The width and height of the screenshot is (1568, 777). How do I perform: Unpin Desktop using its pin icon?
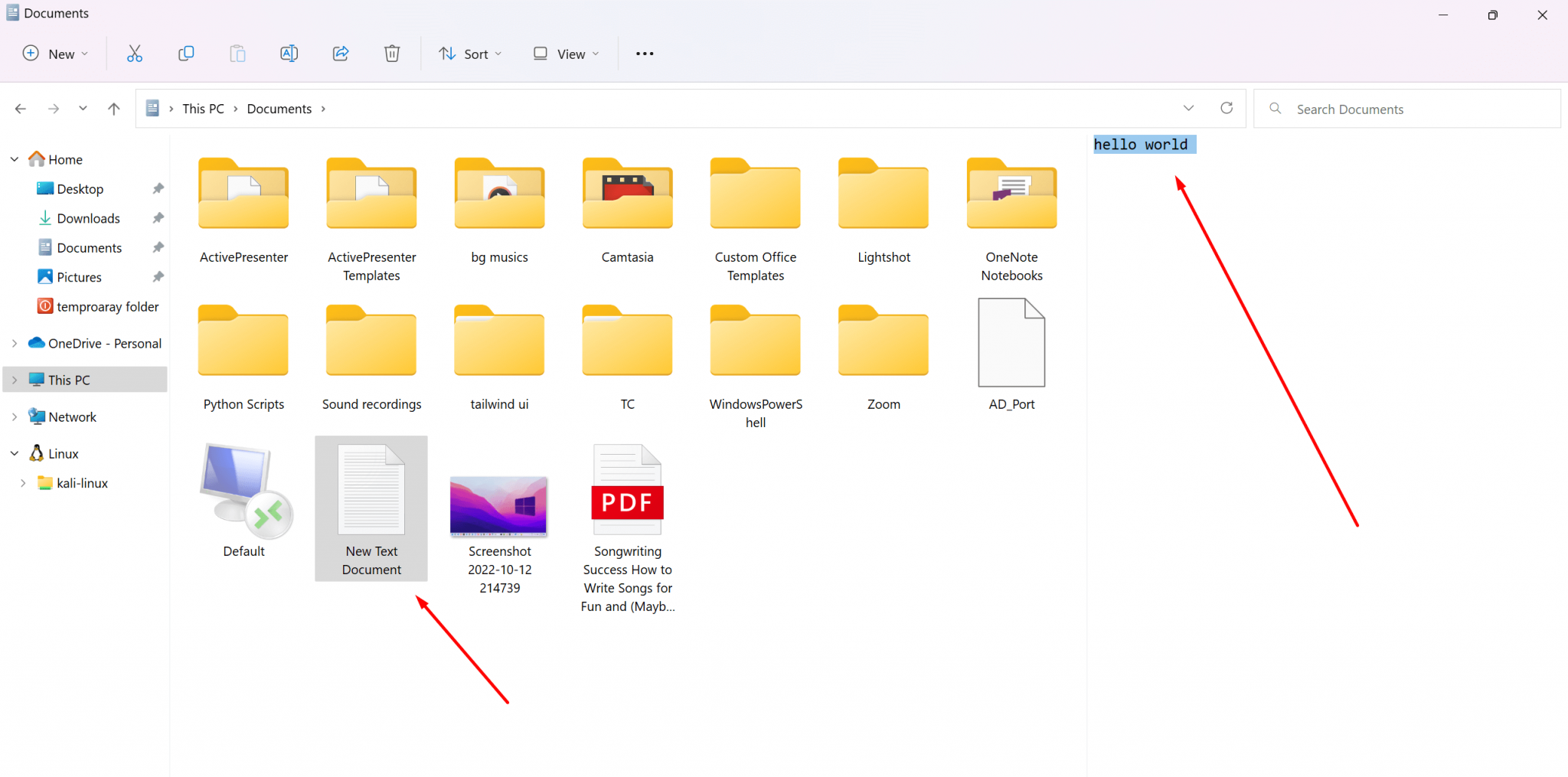(x=158, y=188)
